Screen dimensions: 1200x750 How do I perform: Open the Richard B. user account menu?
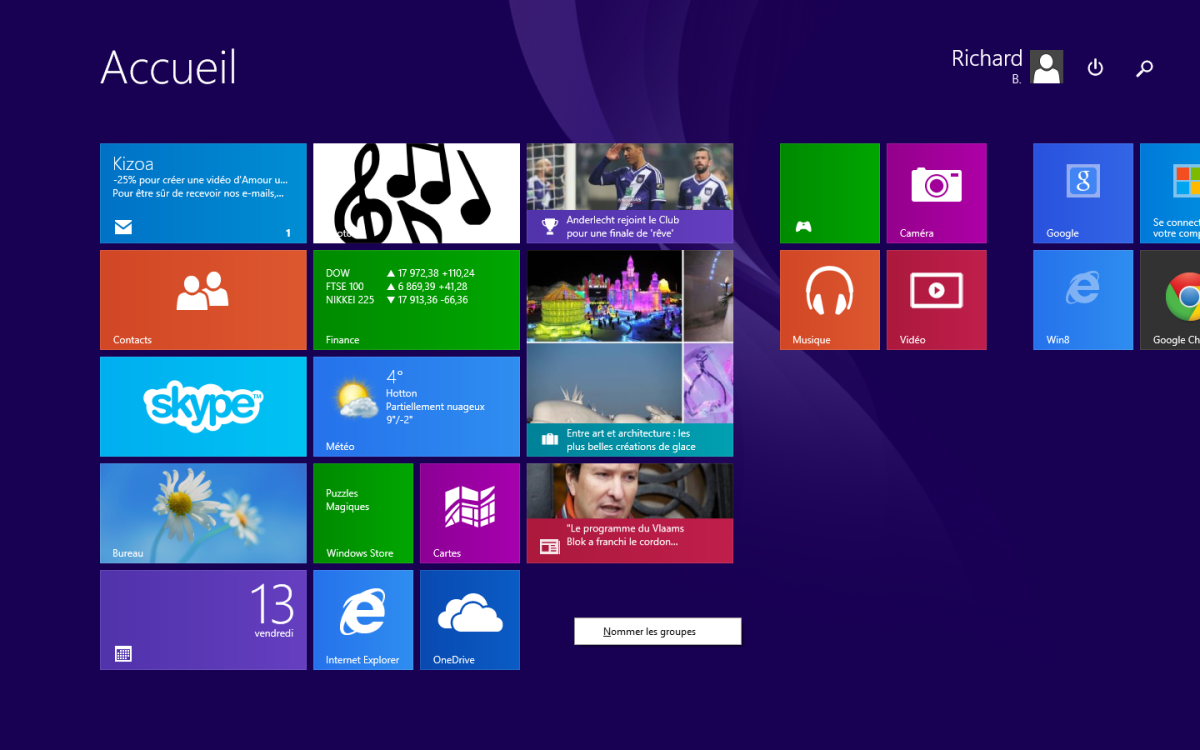point(1007,66)
